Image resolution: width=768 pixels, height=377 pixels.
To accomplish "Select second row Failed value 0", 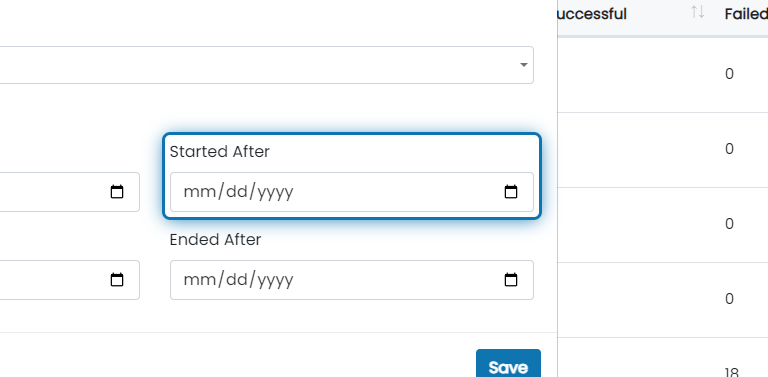I will (729, 149).
